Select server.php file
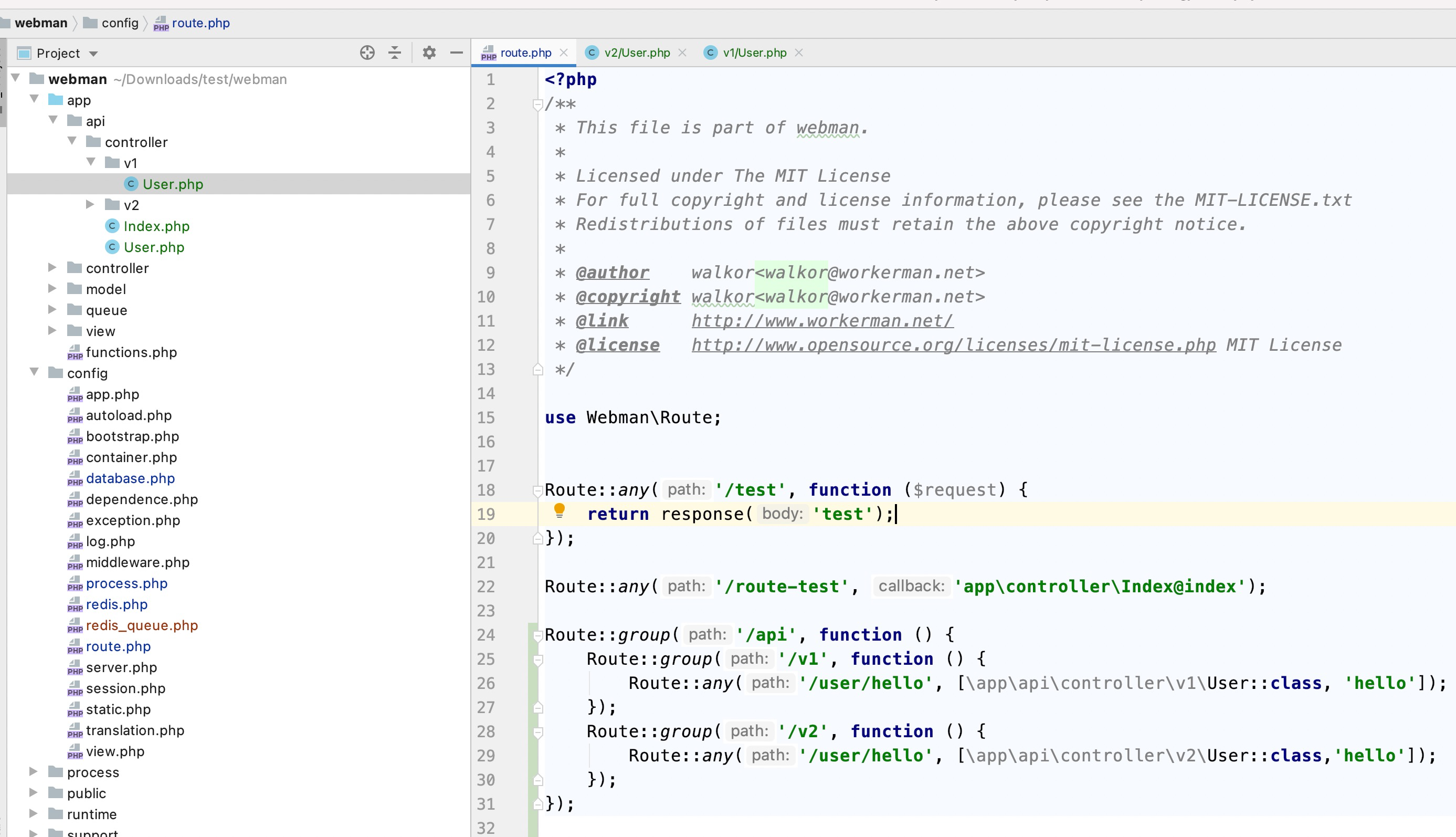The image size is (1456, 837). click(121, 667)
